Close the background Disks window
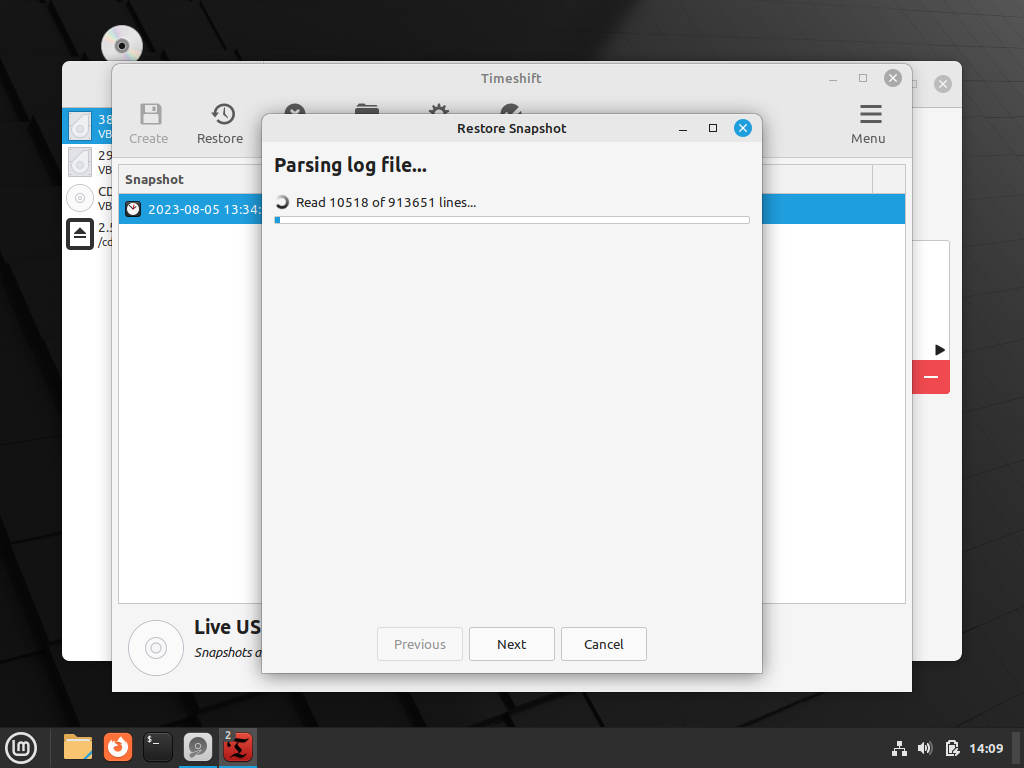Image resolution: width=1024 pixels, height=768 pixels. pos(942,84)
